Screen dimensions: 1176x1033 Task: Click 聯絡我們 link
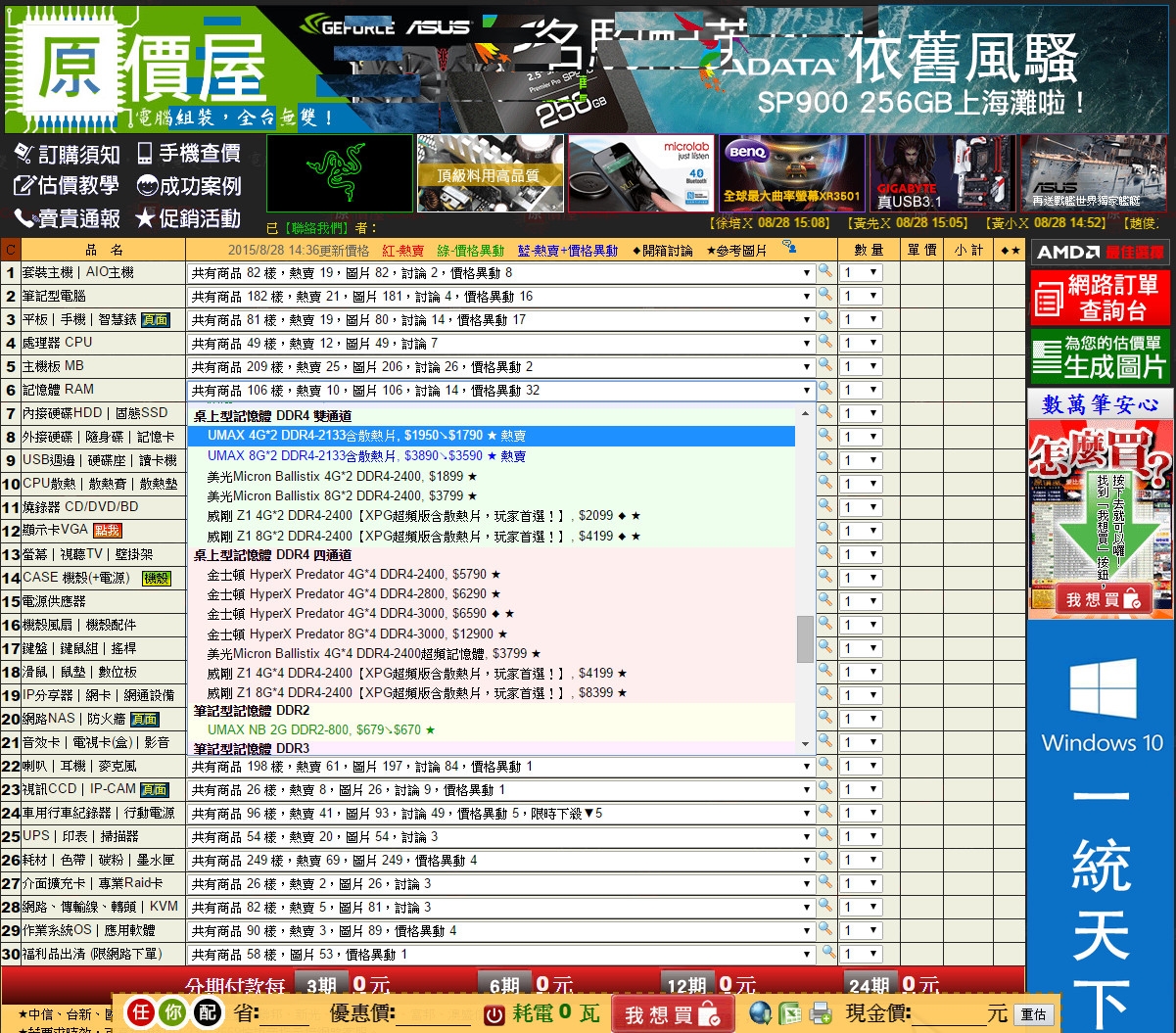coord(317,228)
